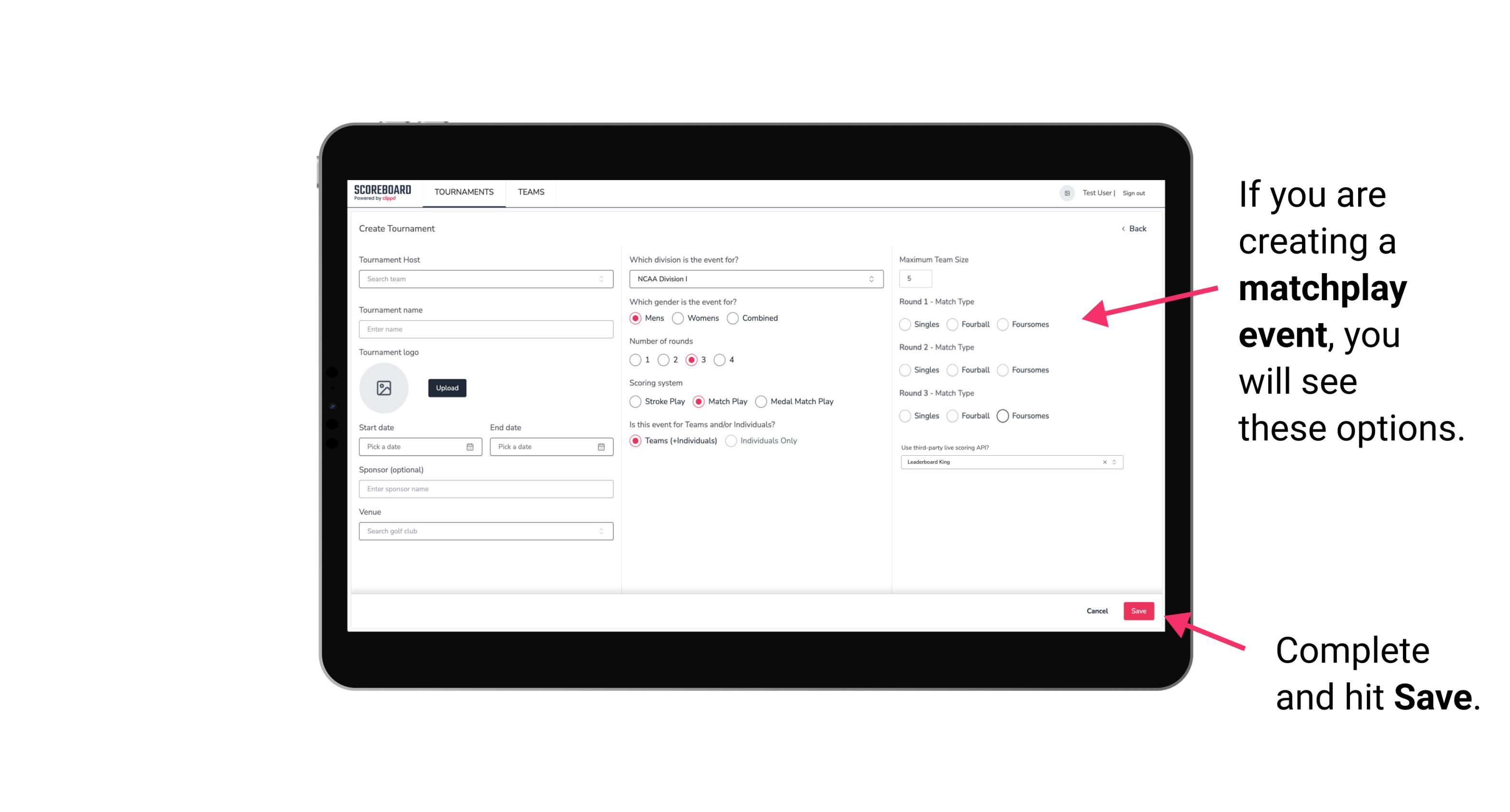Click the tournament logo upload icon

point(384,388)
